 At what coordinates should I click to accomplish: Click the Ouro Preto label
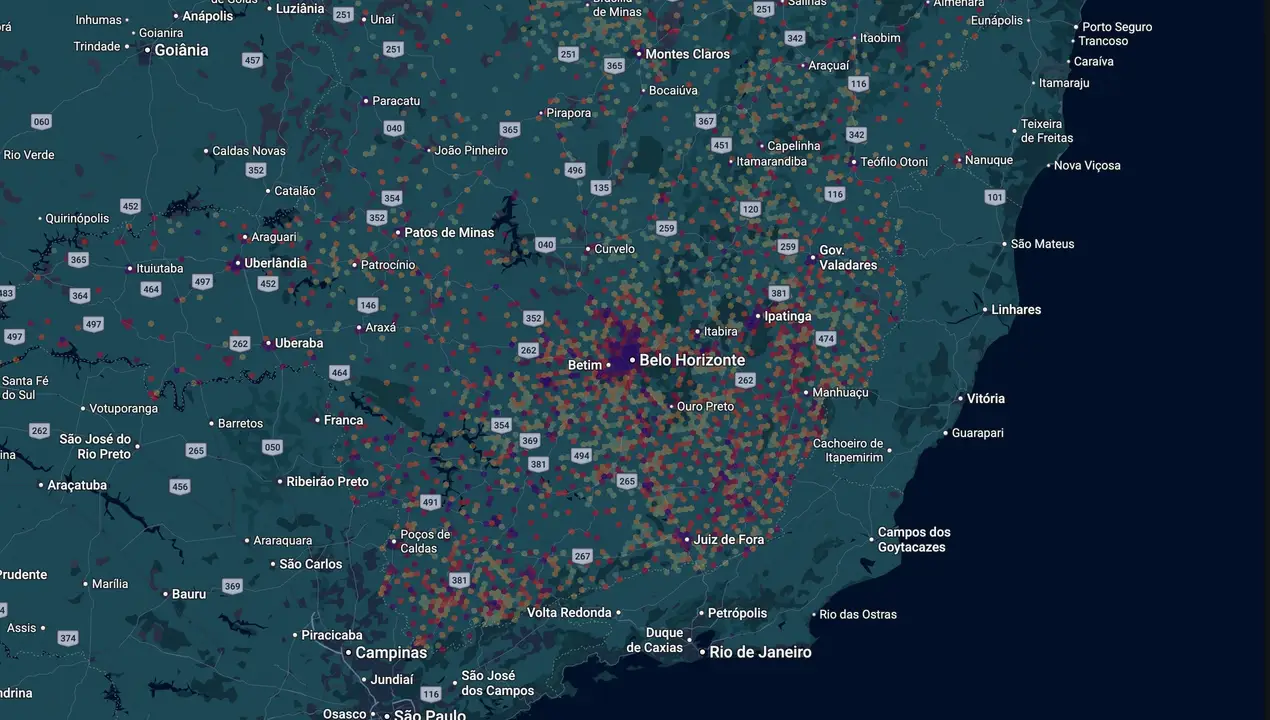pos(705,406)
